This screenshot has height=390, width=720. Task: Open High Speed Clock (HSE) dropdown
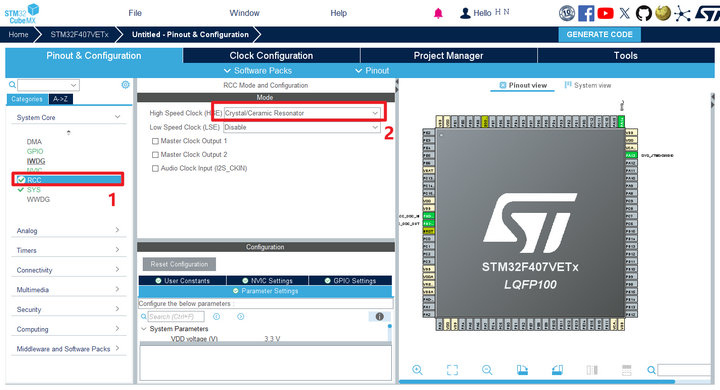(x=302, y=113)
